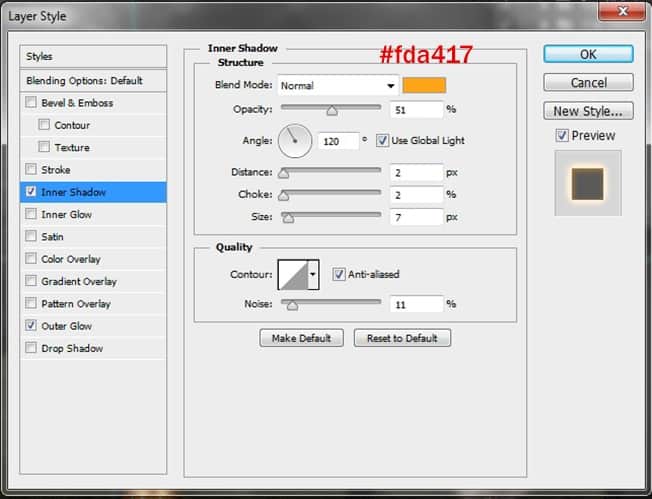Click the Distance value field
The height and width of the screenshot is (499, 652).
pos(416,173)
